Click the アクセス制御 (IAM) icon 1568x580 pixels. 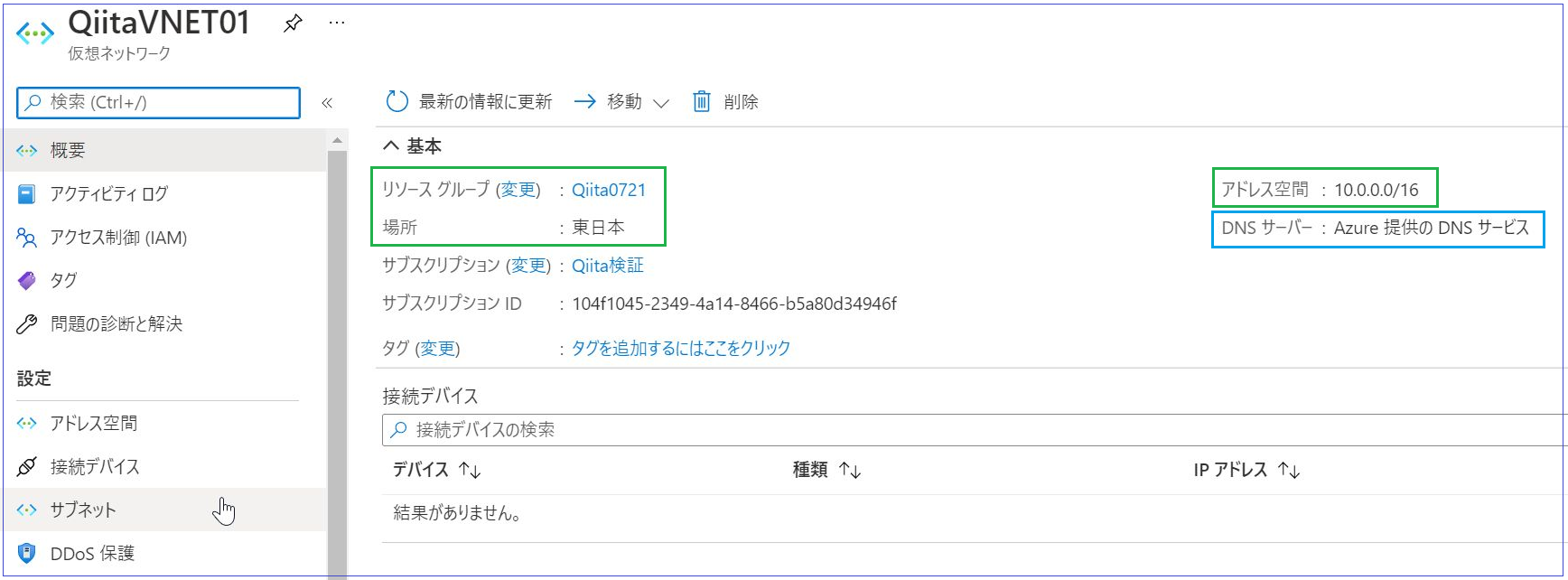pos(27,238)
